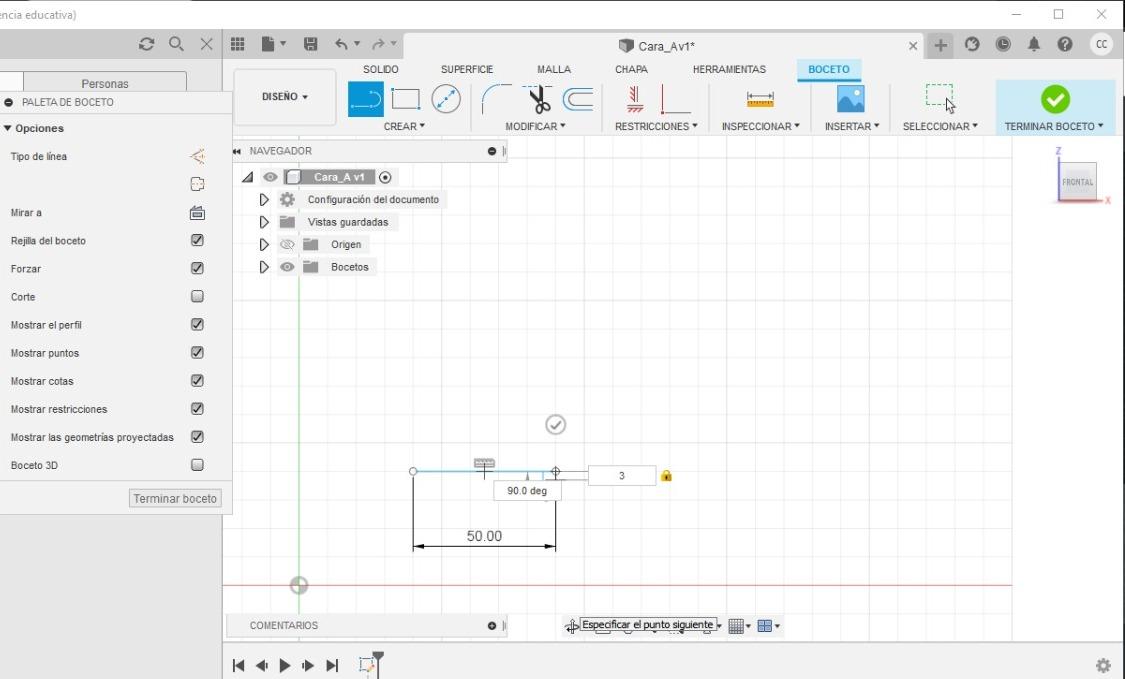Click the Undo arrow
Screen dimensions: 1125x679
click(342, 45)
